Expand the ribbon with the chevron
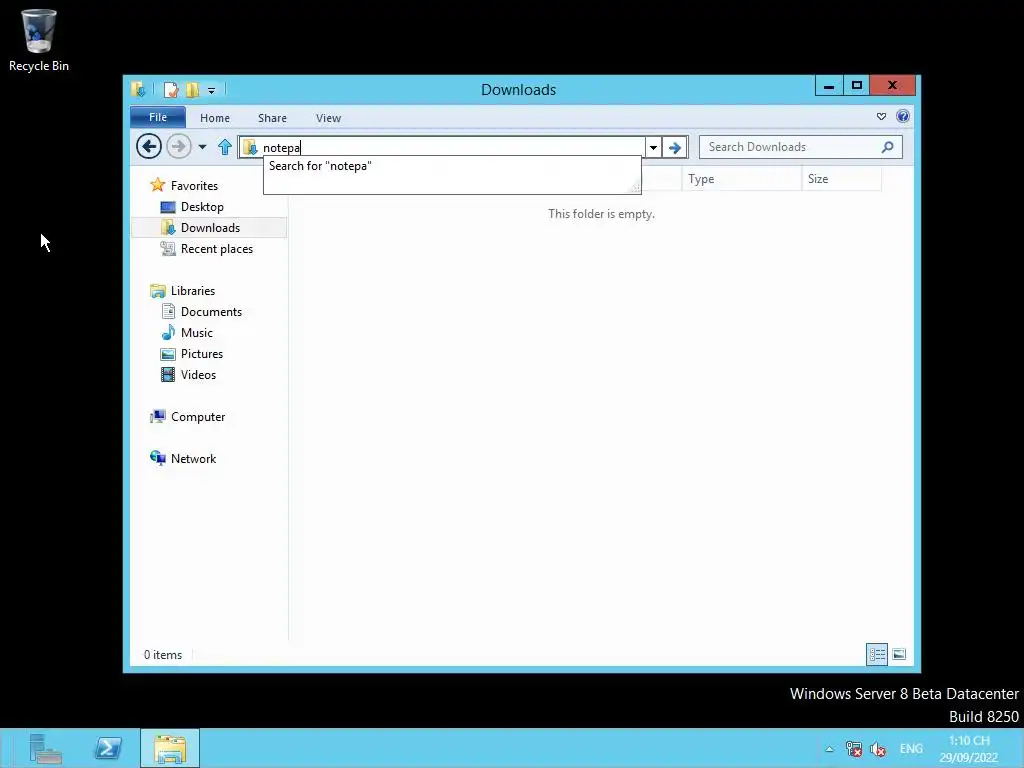Image resolution: width=1024 pixels, height=768 pixels. pos(881,116)
